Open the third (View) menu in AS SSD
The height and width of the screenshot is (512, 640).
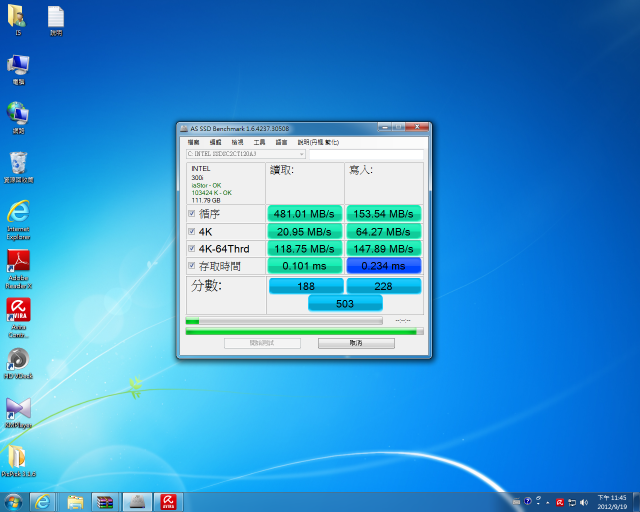coord(238,142)
